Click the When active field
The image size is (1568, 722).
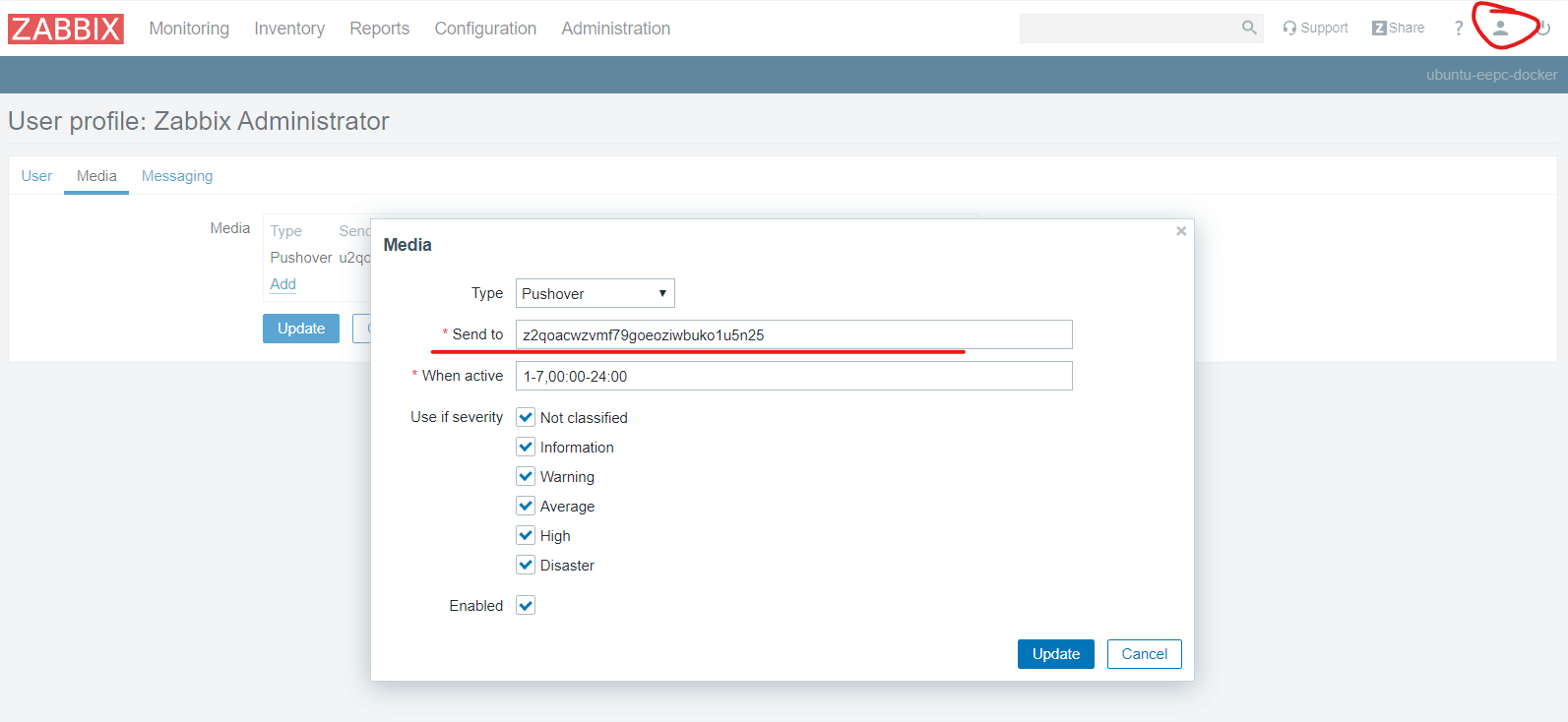tap(793, 376)
